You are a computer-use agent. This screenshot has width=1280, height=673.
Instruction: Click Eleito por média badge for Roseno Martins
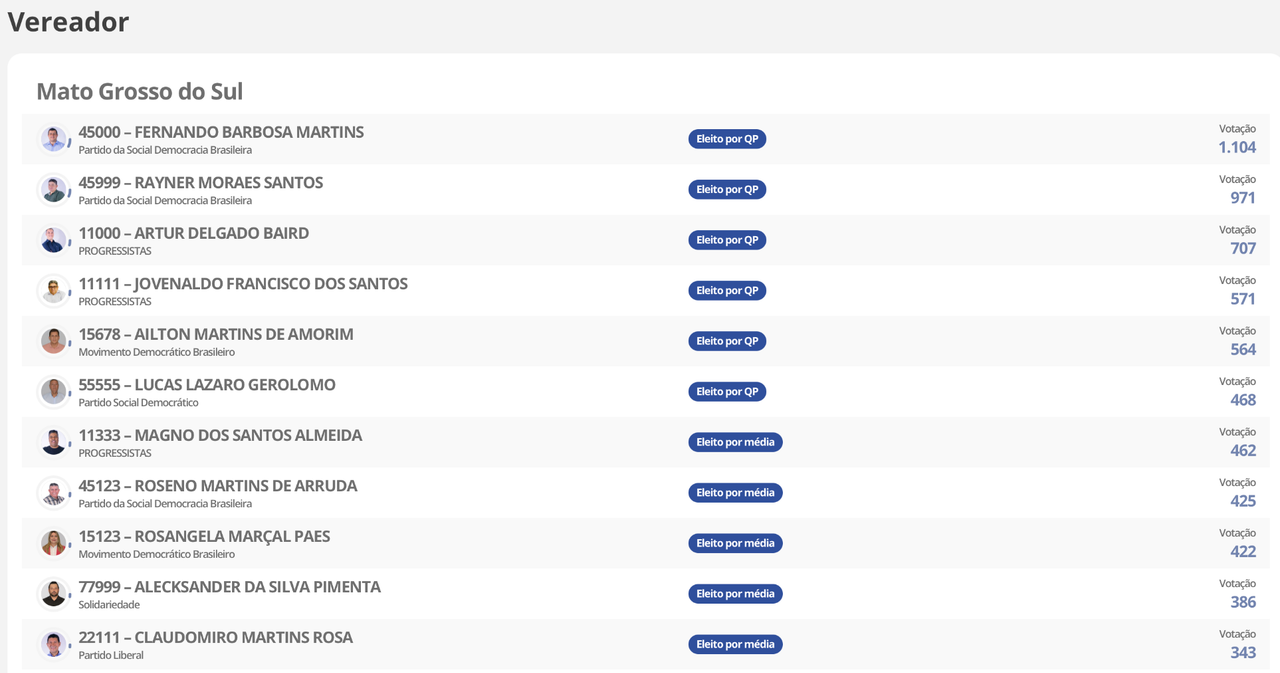(x=735, y=492)
